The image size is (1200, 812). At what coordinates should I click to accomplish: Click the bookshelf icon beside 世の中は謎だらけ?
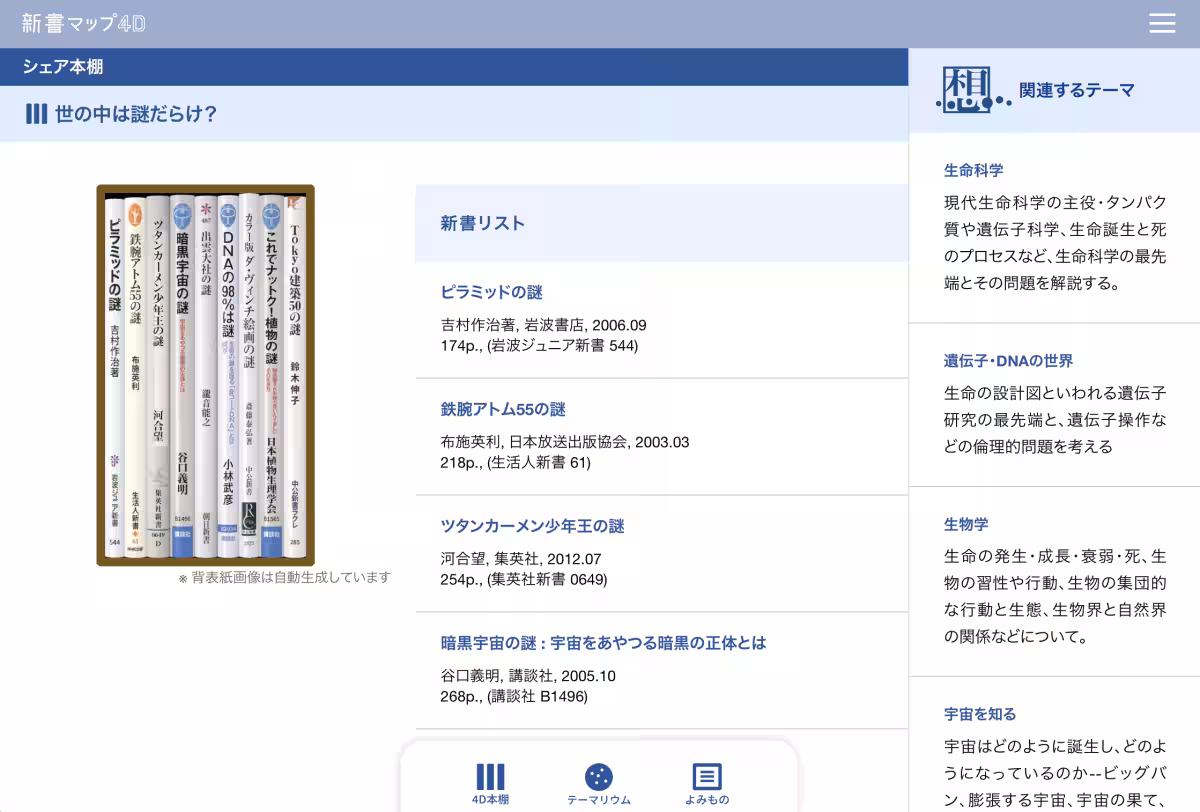36,114
